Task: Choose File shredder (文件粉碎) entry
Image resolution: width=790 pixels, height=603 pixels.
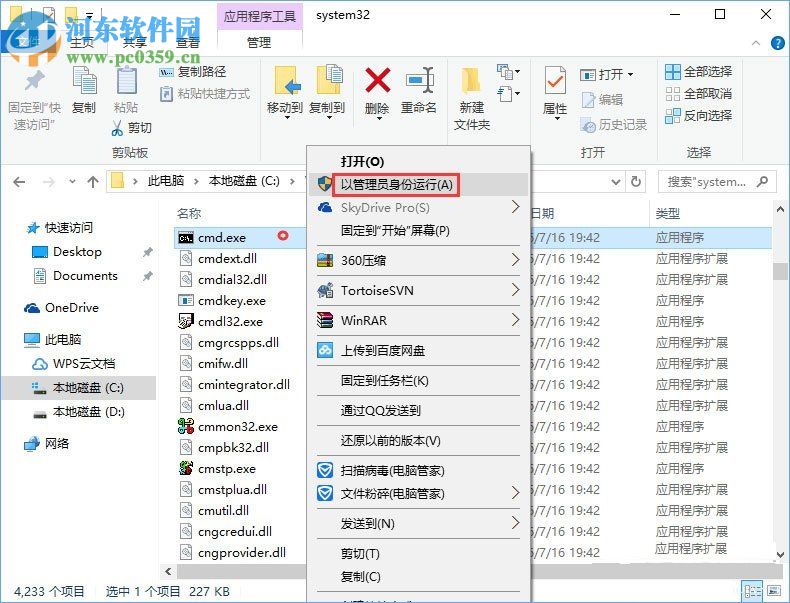Action: click(x=392, y=493)
